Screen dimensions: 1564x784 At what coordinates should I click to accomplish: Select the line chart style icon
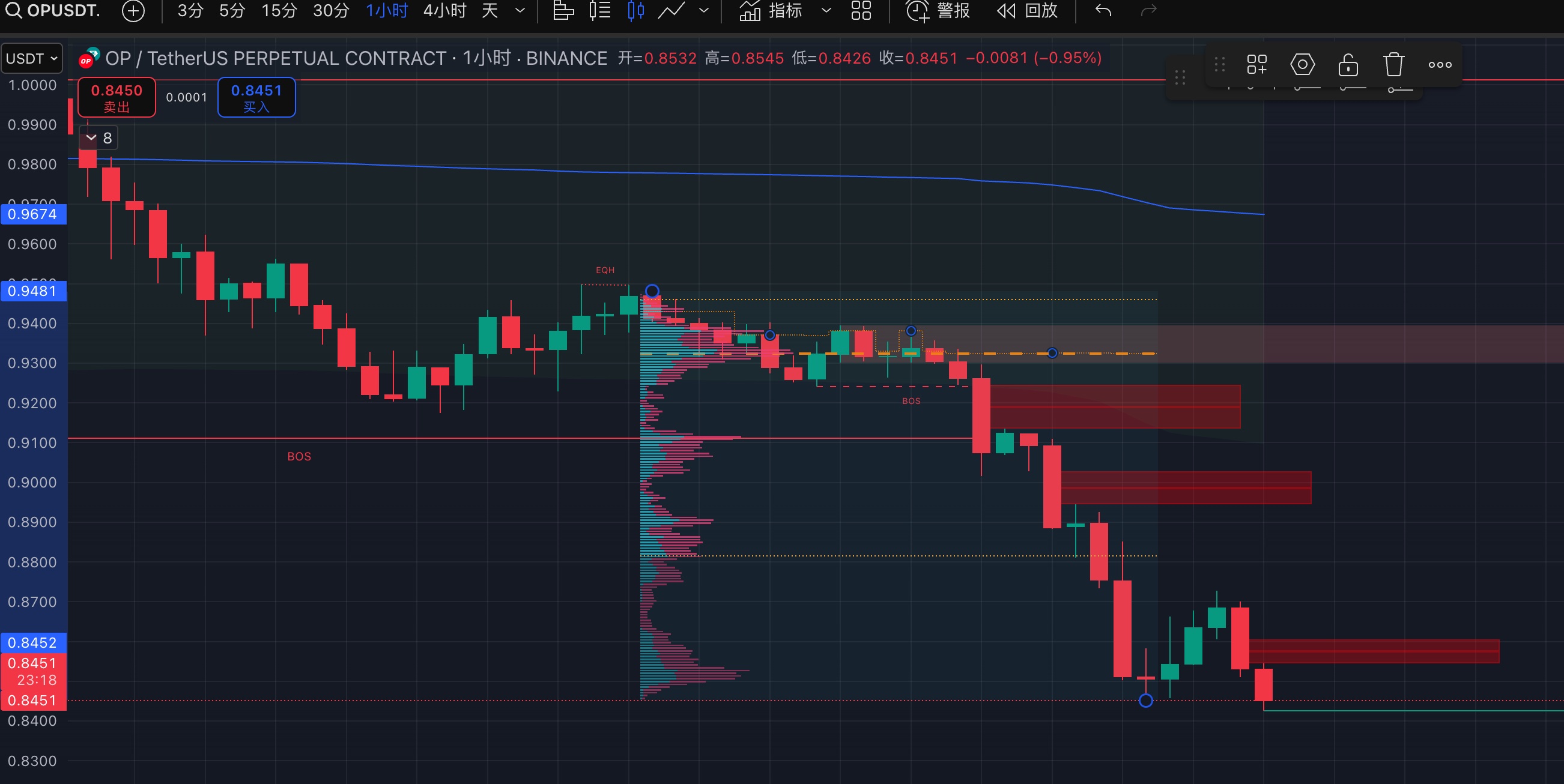[671, 10]
